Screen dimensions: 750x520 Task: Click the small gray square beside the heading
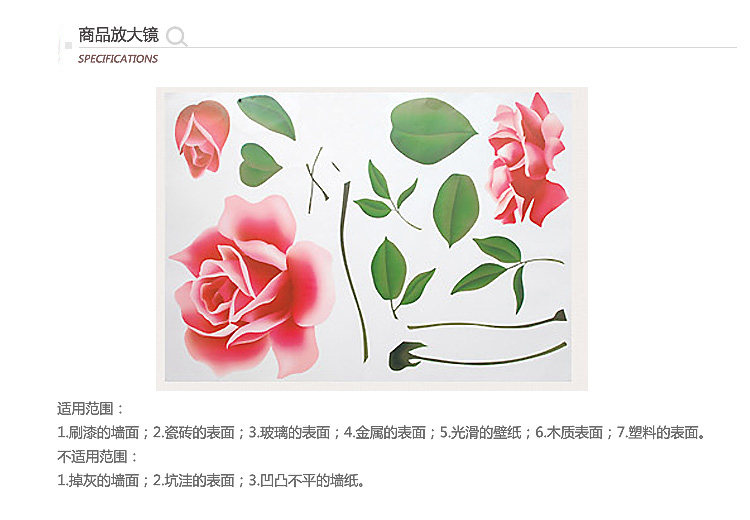[68, 45]
